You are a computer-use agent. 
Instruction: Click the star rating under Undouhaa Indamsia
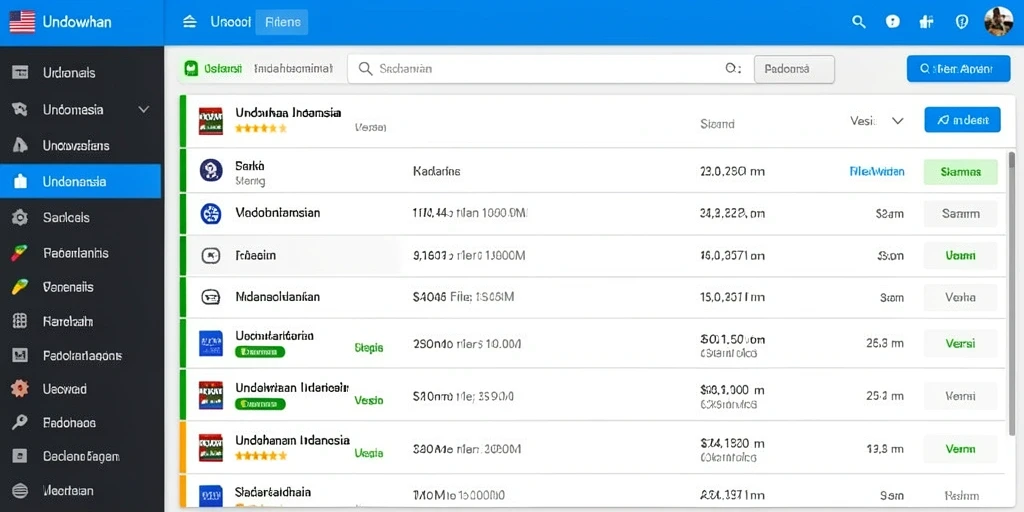[261, 129]
